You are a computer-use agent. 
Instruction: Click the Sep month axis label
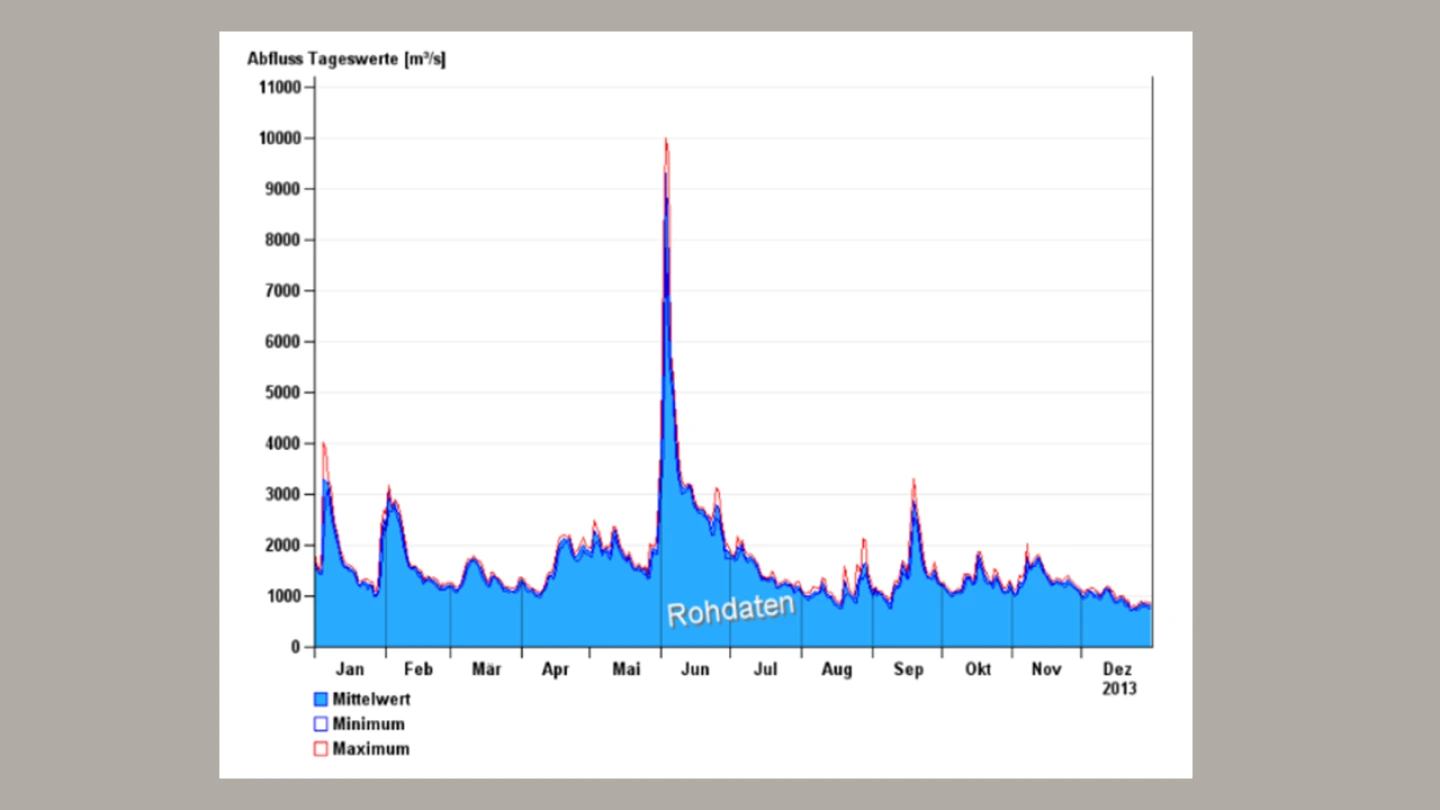pos(908,669)
